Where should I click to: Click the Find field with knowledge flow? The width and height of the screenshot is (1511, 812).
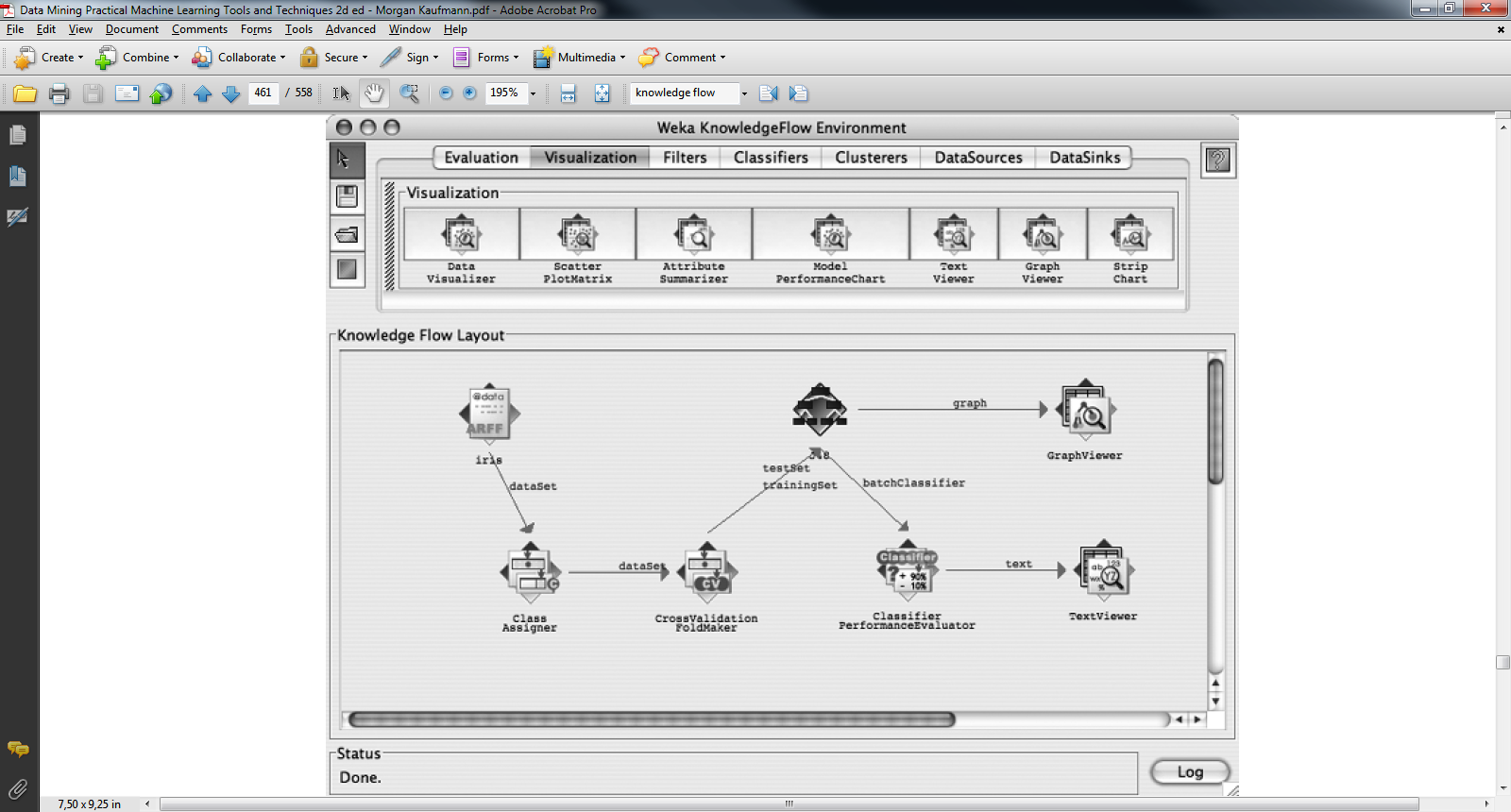click(x=684, y=93)
